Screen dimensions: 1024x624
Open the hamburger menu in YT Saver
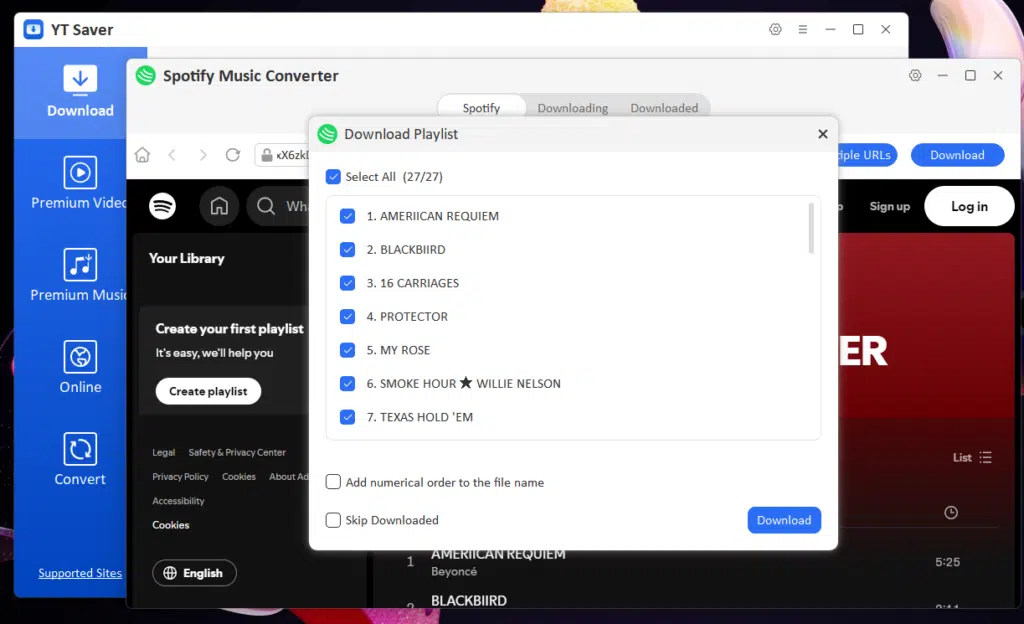point(802,29)
